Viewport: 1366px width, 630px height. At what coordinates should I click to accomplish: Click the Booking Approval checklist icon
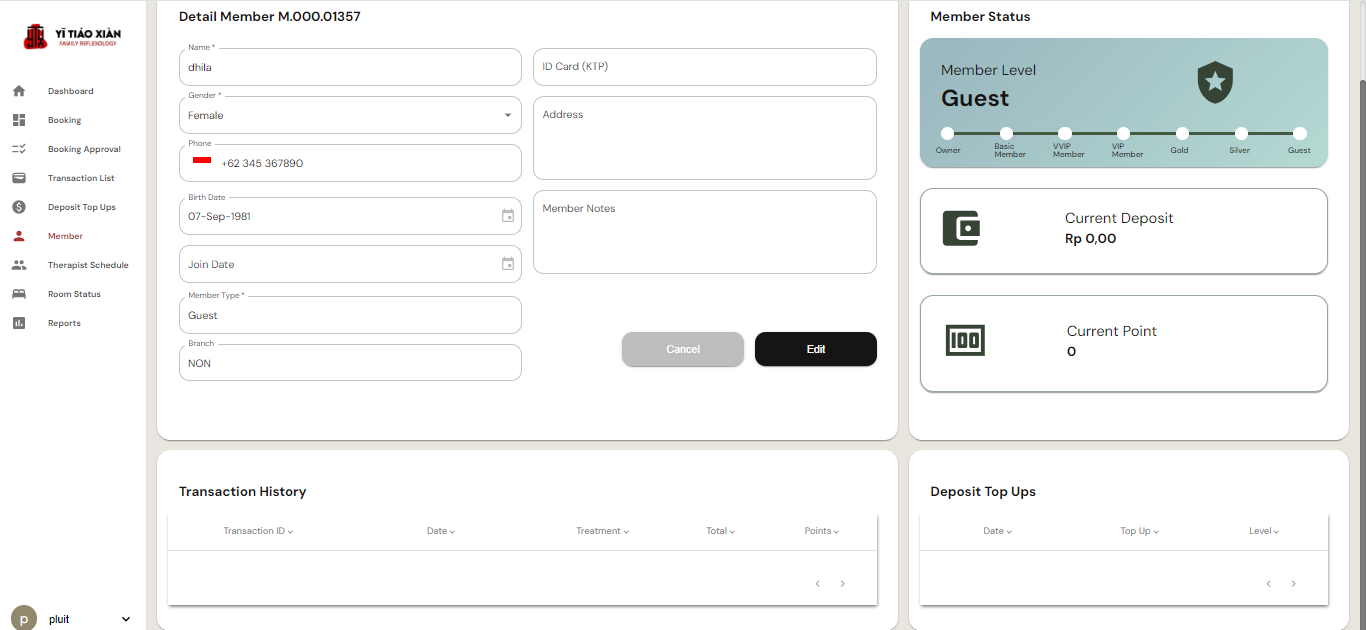[x=19, y=149]
